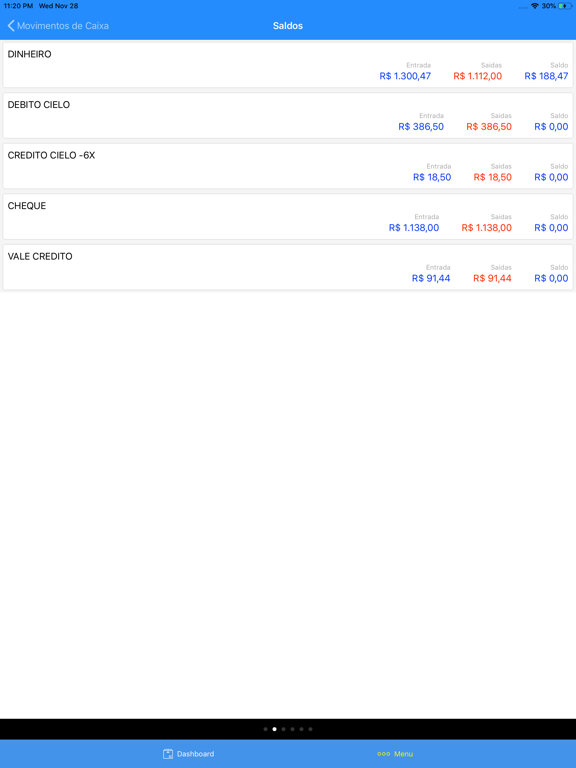576x768 pixels.
Task: Select the DEBITO CIELO row title
Action: tap(39, 104)
